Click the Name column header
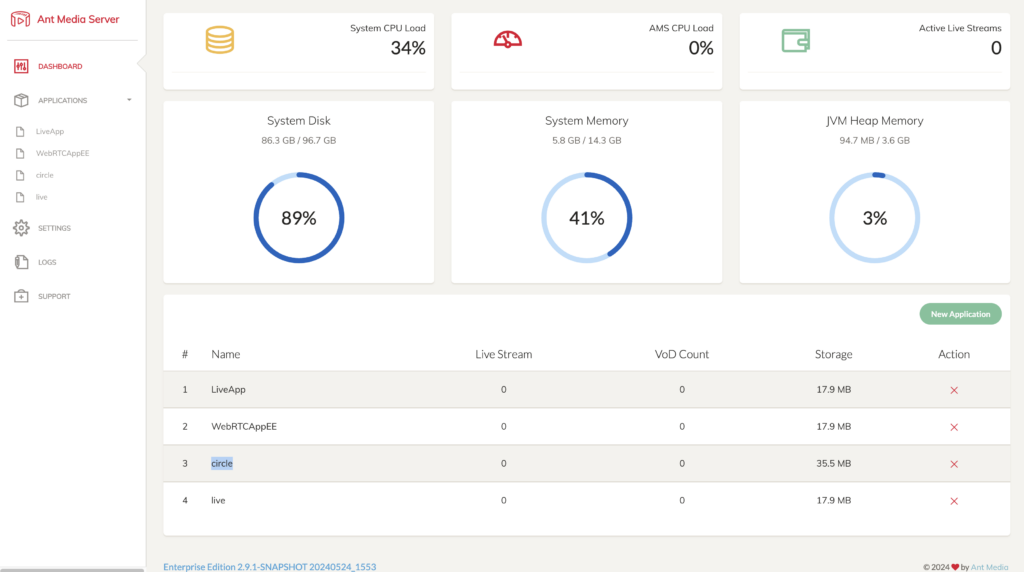The image size is (1024, 572). [x=225, y=354]
